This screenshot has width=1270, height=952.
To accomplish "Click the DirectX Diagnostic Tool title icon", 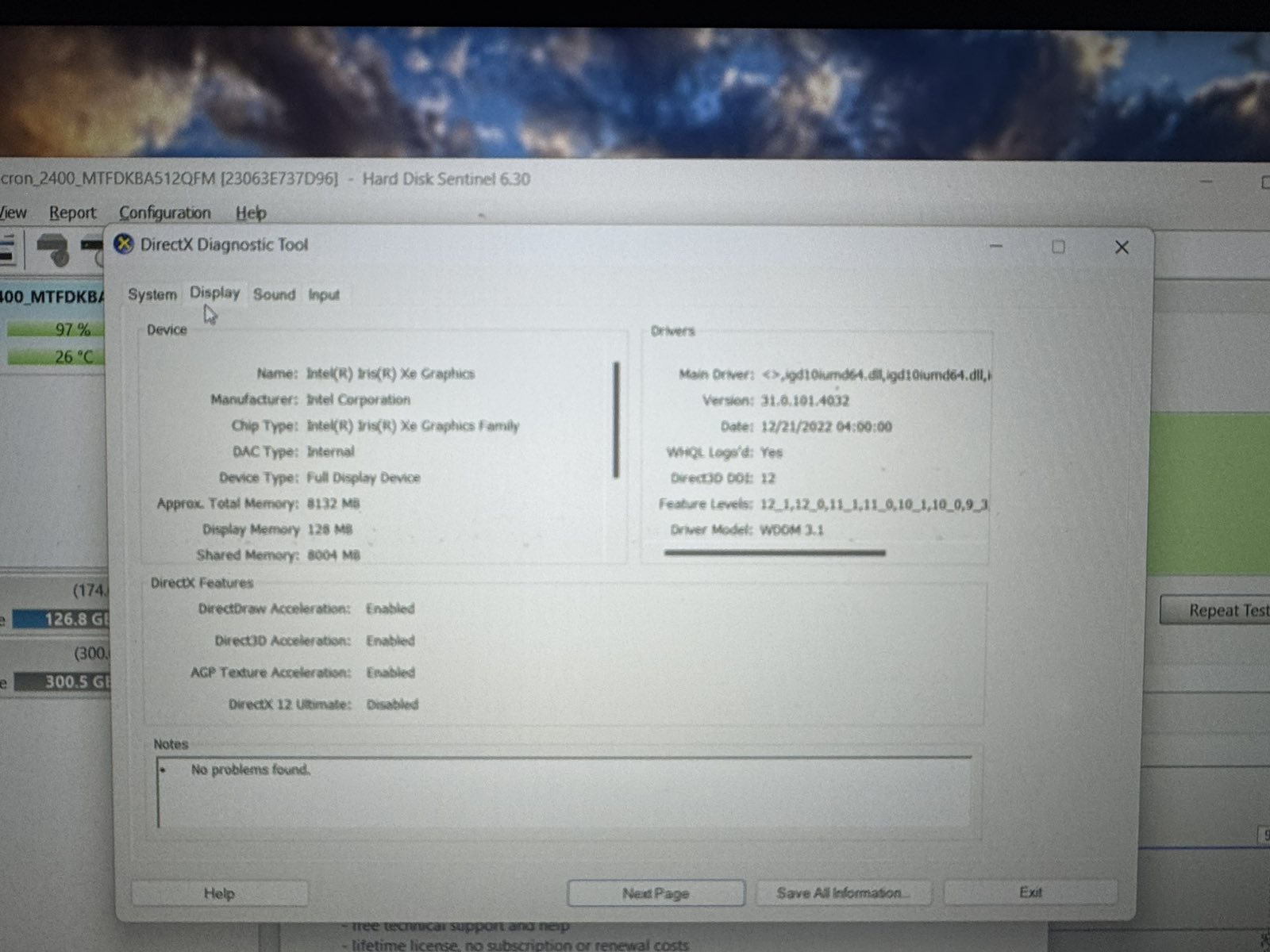I will click(x=124, y=244).
